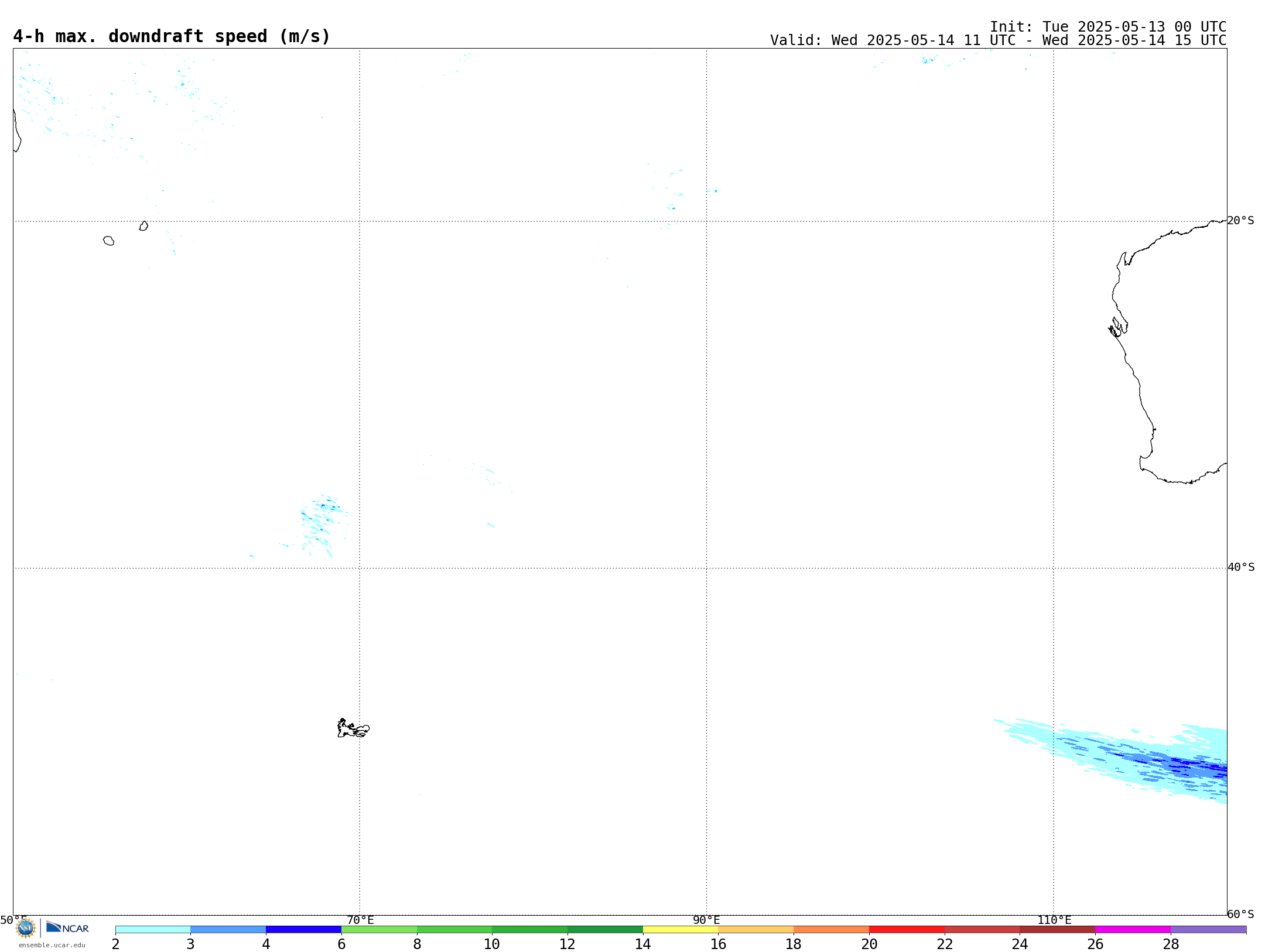Click the 20°S latitude label

1240,221
